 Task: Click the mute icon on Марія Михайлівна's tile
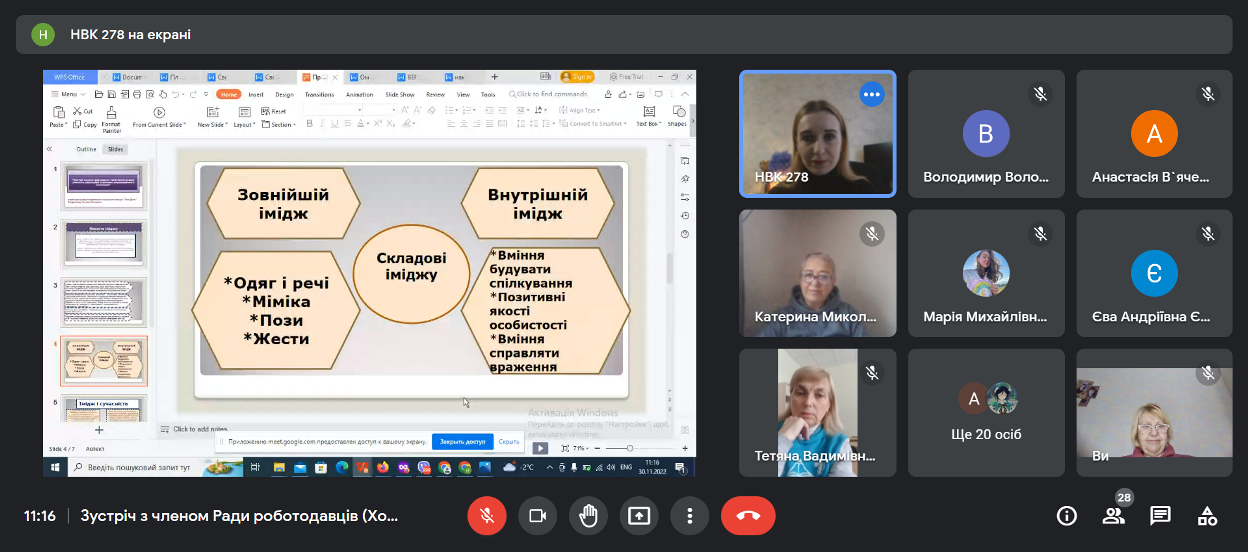[1041, 234]
